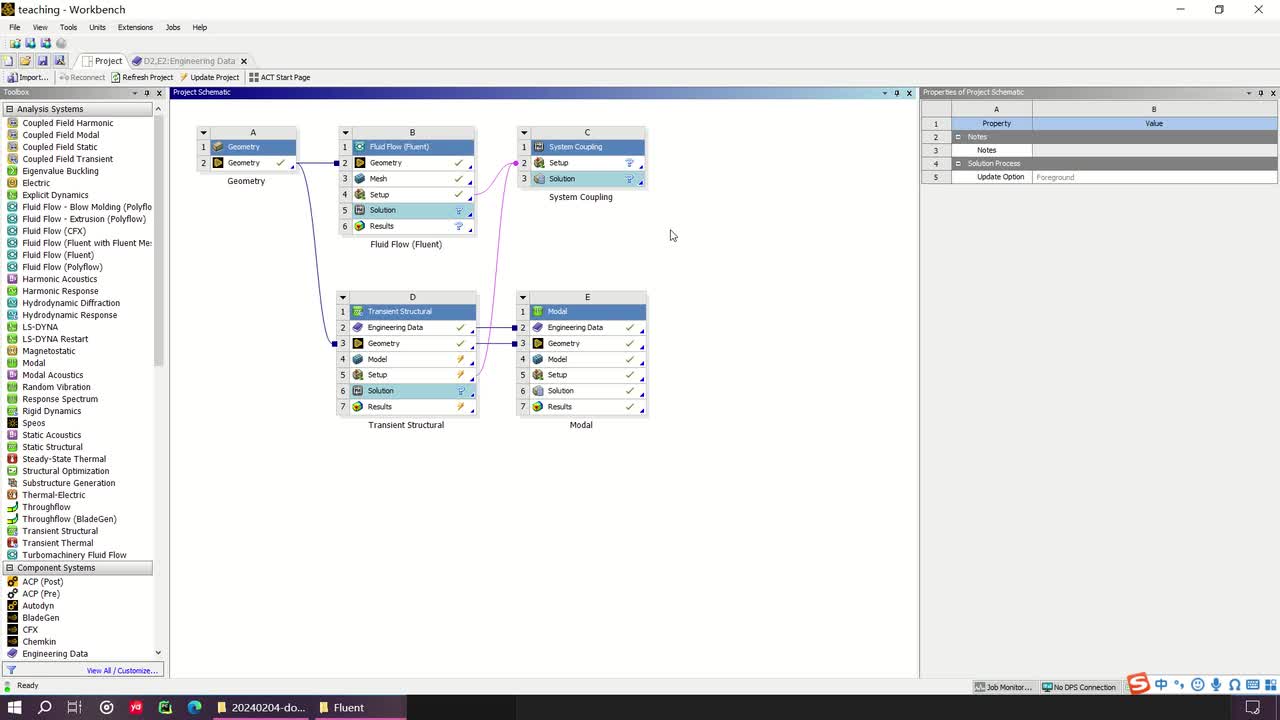Open the system D dropdown arrow

pos(342,297)
